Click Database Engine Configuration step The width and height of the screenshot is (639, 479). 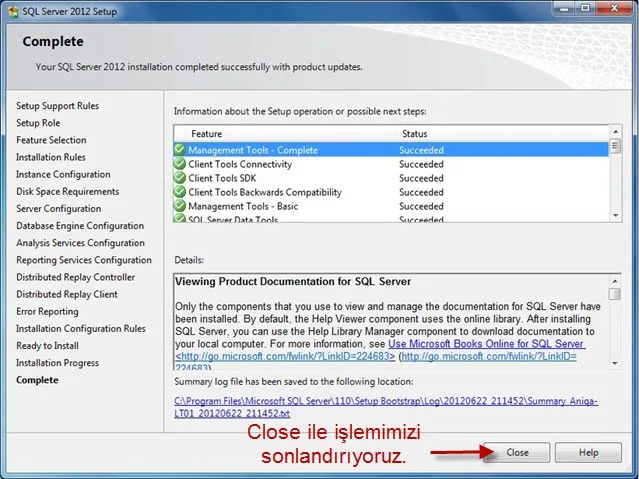coord(80,225)
